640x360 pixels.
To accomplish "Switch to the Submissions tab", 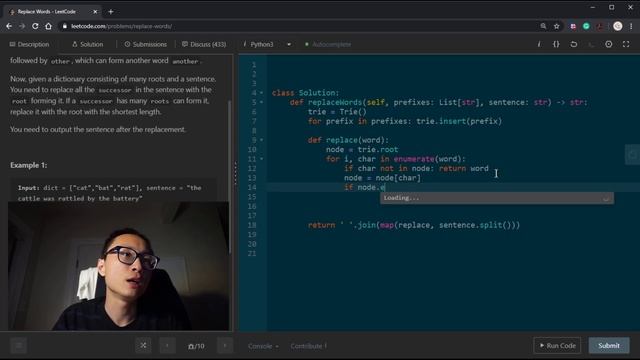I will [x=146, y=44].
